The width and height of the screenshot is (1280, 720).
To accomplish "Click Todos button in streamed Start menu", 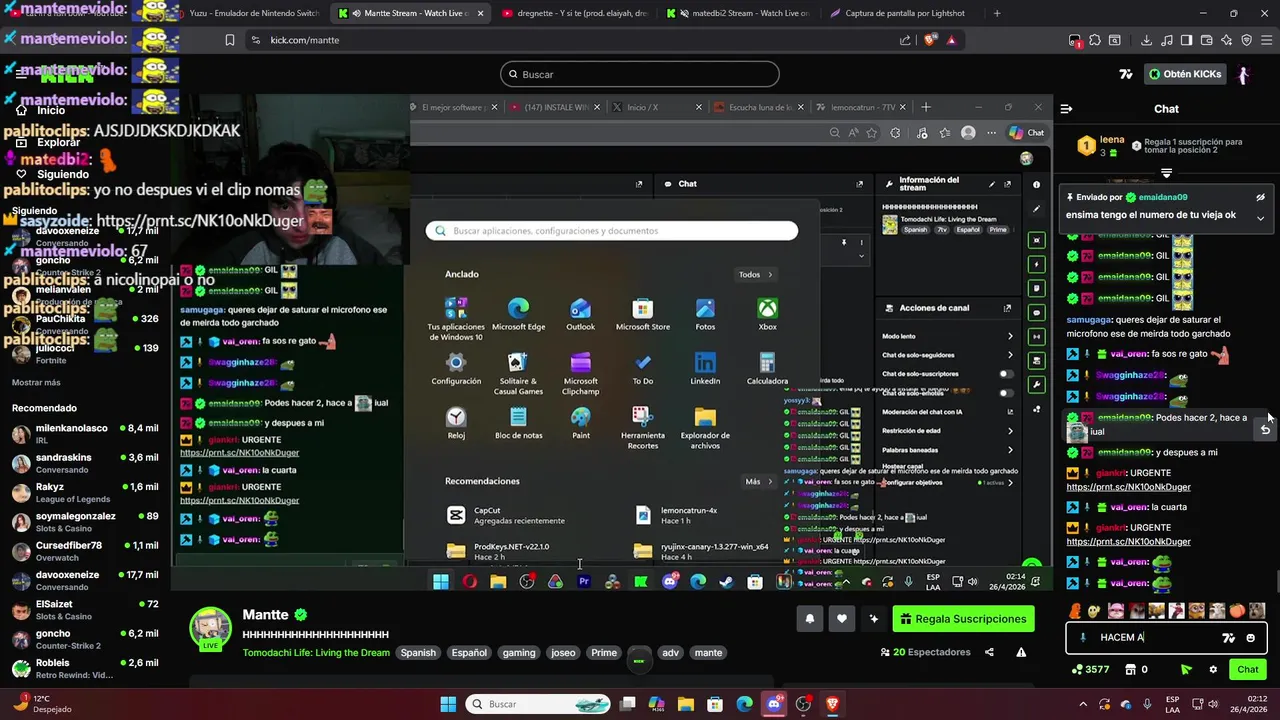I will pyautogui.click(x=755, y=274).
